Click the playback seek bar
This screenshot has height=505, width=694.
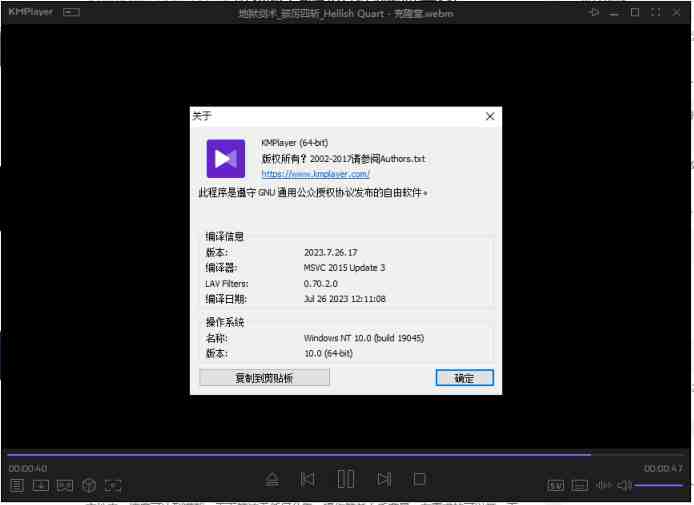pyautogui.click(x=345, y=454)
